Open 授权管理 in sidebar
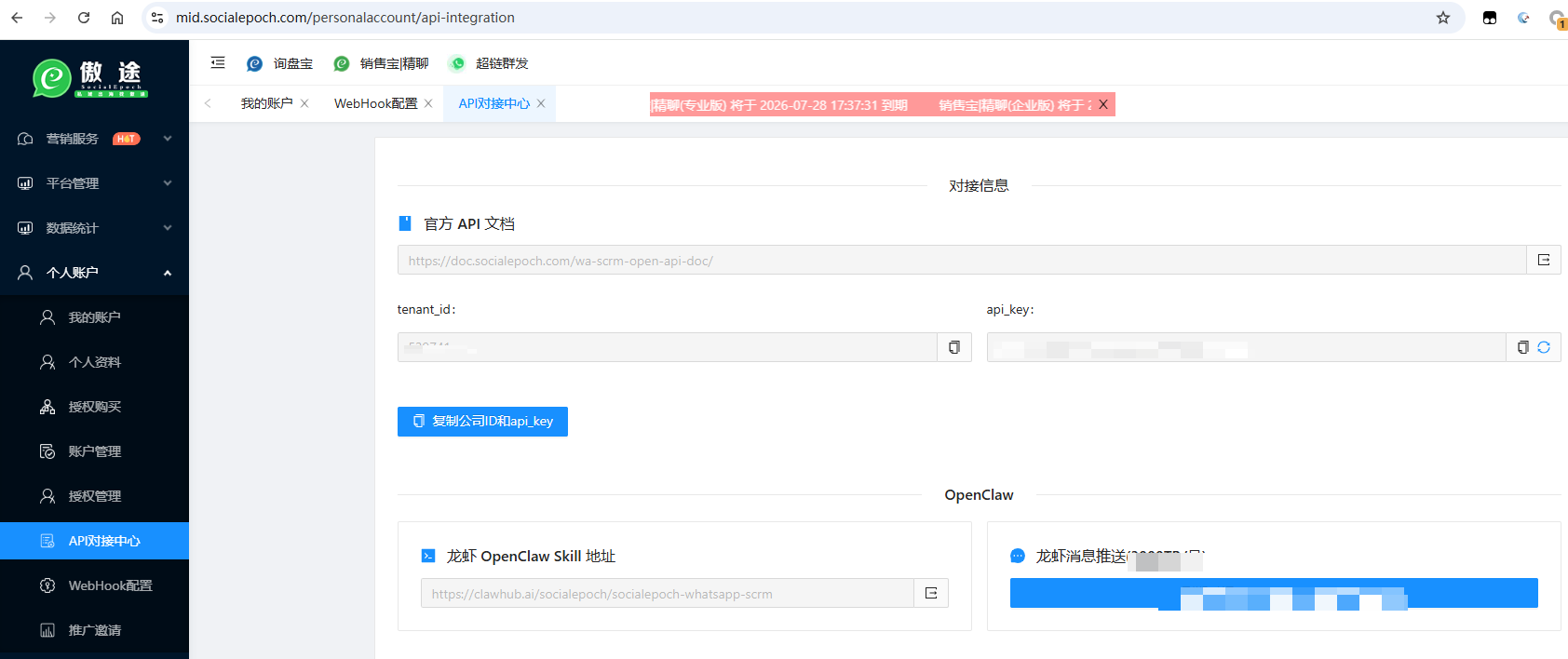This screenshot has height=659, width=1568. (x=94, y=496)
